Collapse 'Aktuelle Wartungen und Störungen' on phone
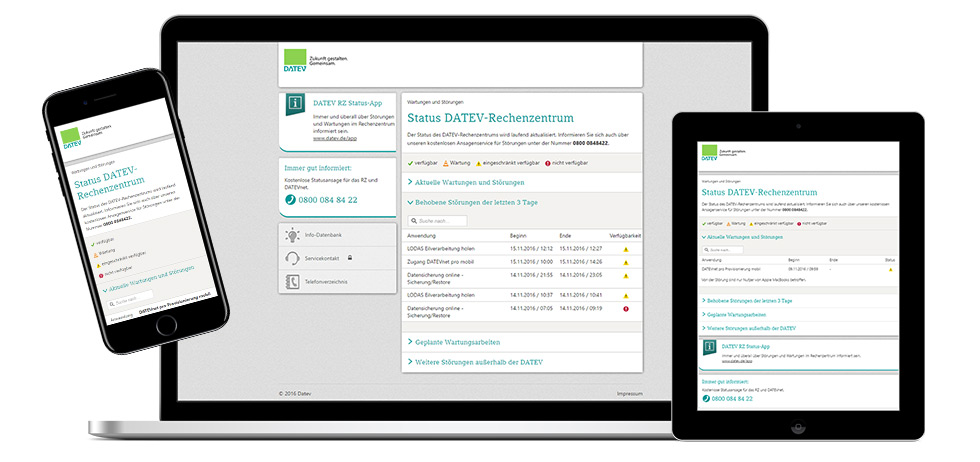980x462 pixels. pos(150,281)
